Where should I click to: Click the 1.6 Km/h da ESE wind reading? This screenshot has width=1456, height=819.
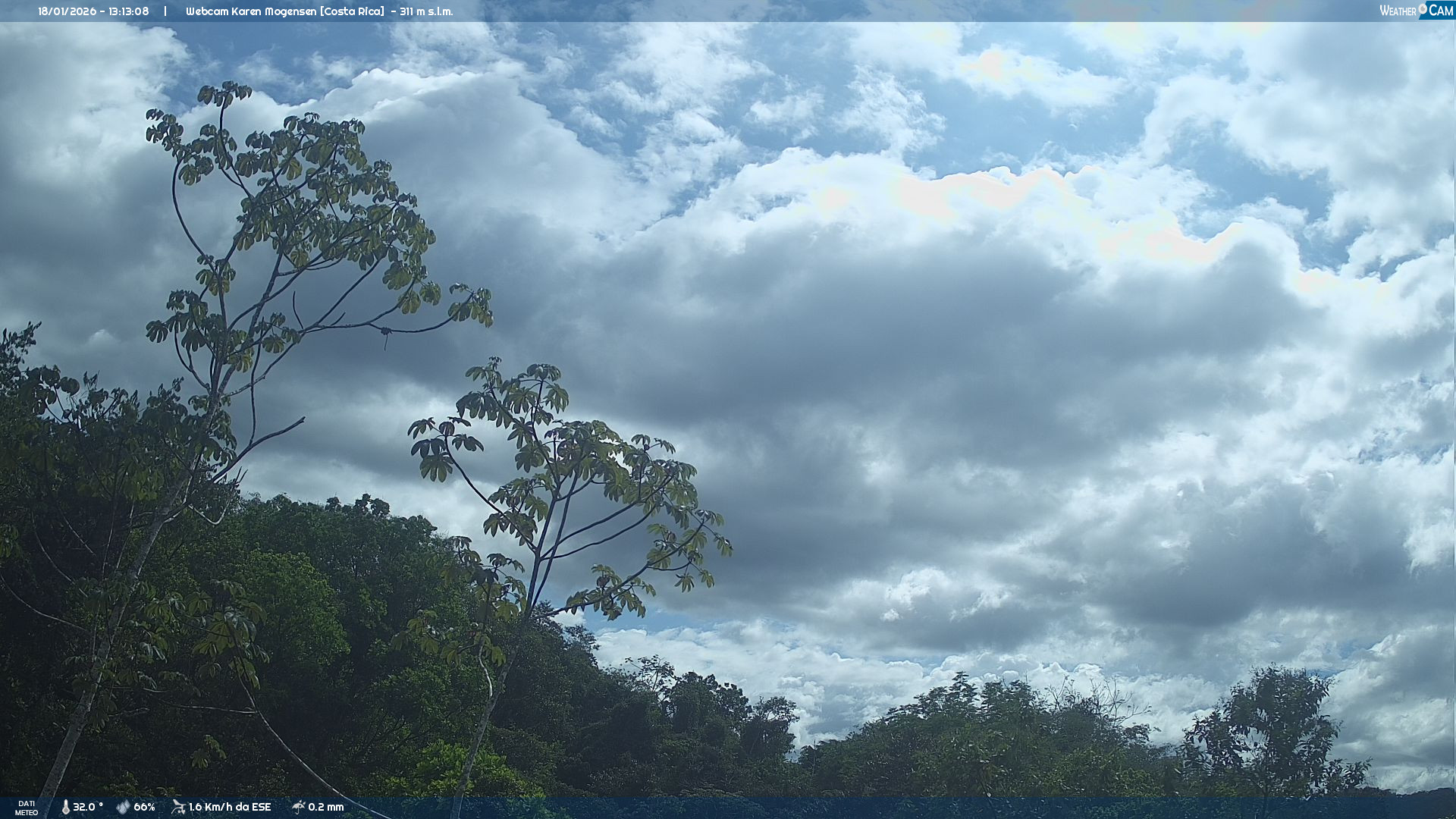tap(229, 807)
